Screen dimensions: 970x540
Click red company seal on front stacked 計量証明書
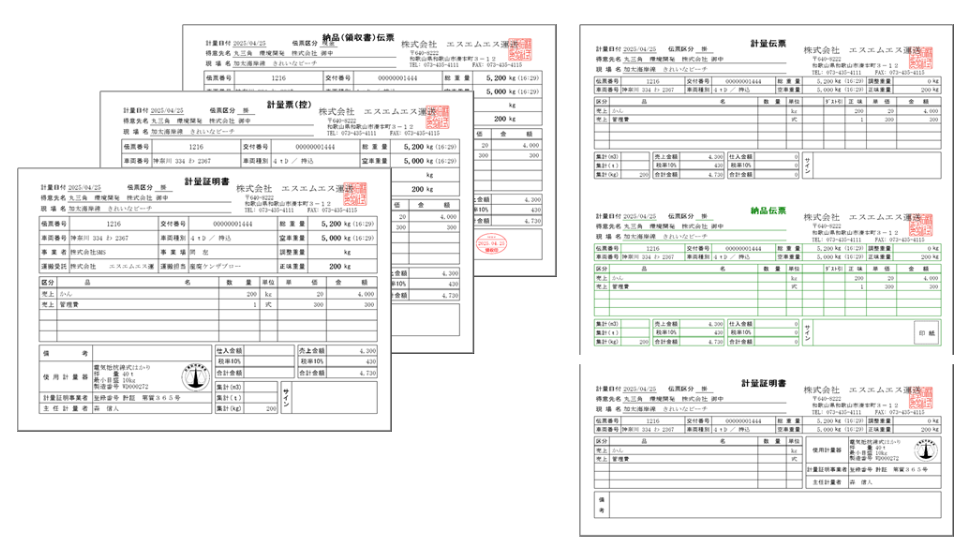click(355, 194)
